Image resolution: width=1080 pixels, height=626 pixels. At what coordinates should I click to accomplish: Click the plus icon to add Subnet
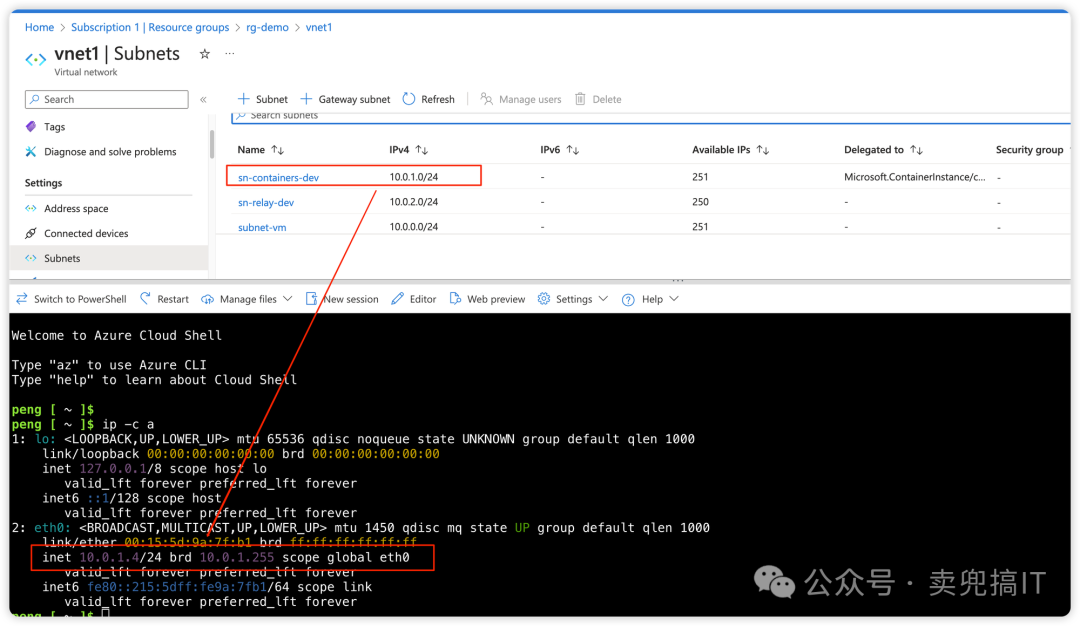[243, 99]
